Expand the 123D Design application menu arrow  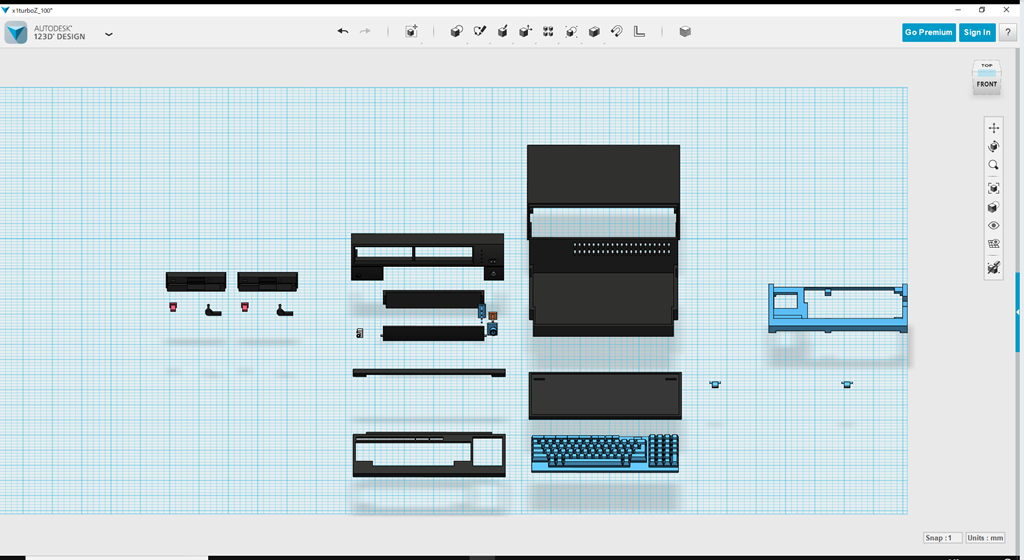(108, 34)
